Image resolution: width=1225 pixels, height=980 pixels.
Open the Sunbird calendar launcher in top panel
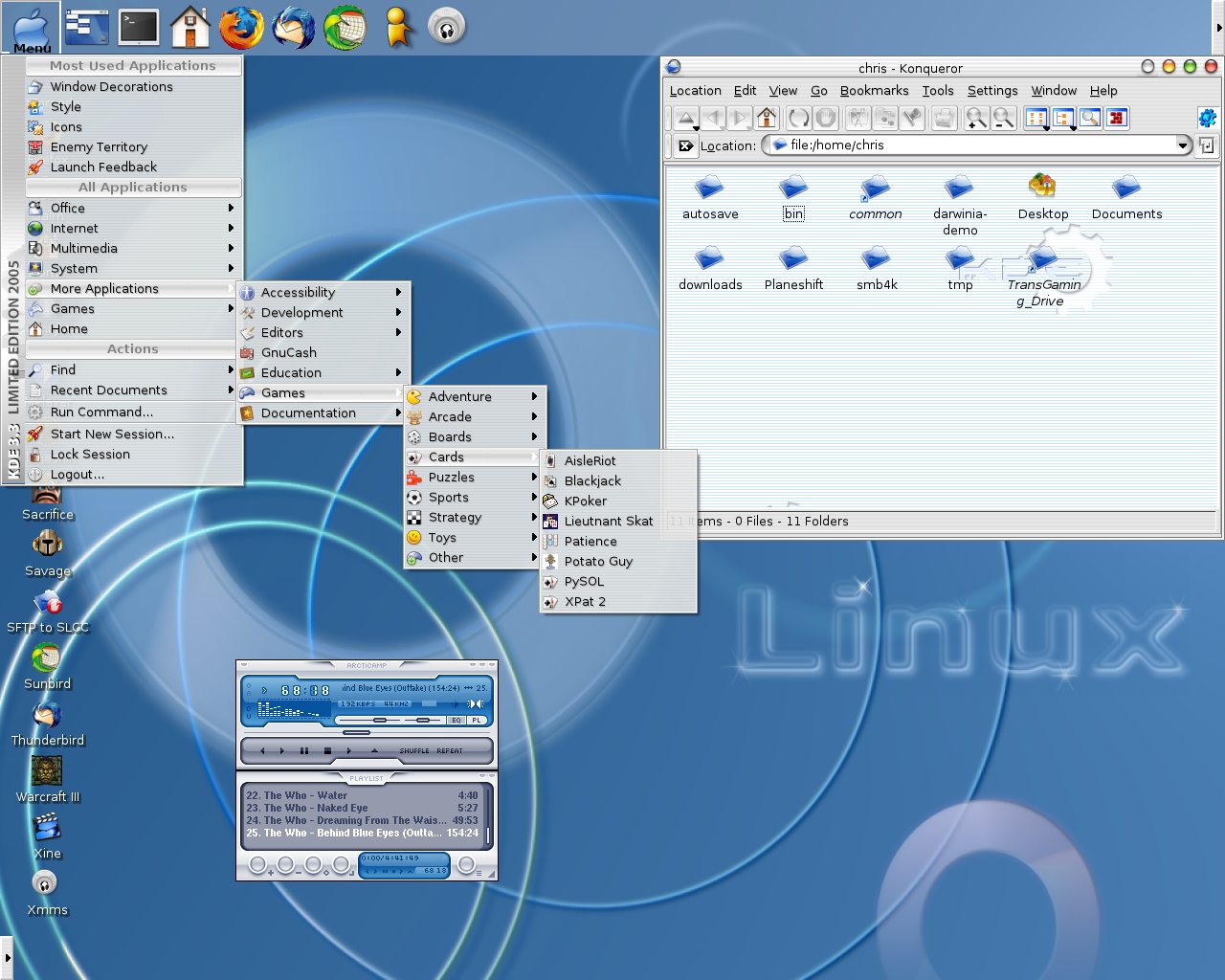345,27
